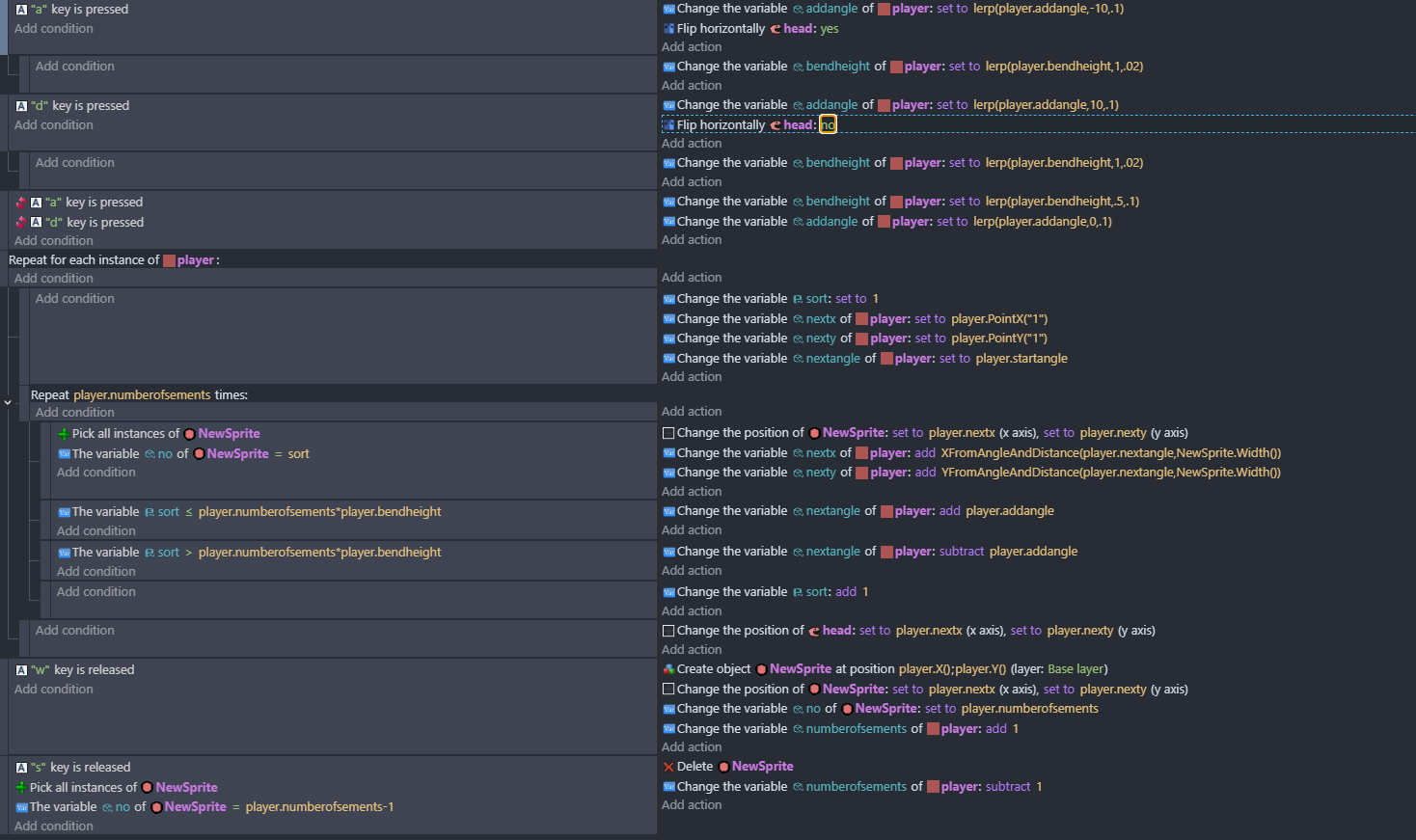
Task: Click "Add action" in the "s" key released event
Action: coord(692,805)
